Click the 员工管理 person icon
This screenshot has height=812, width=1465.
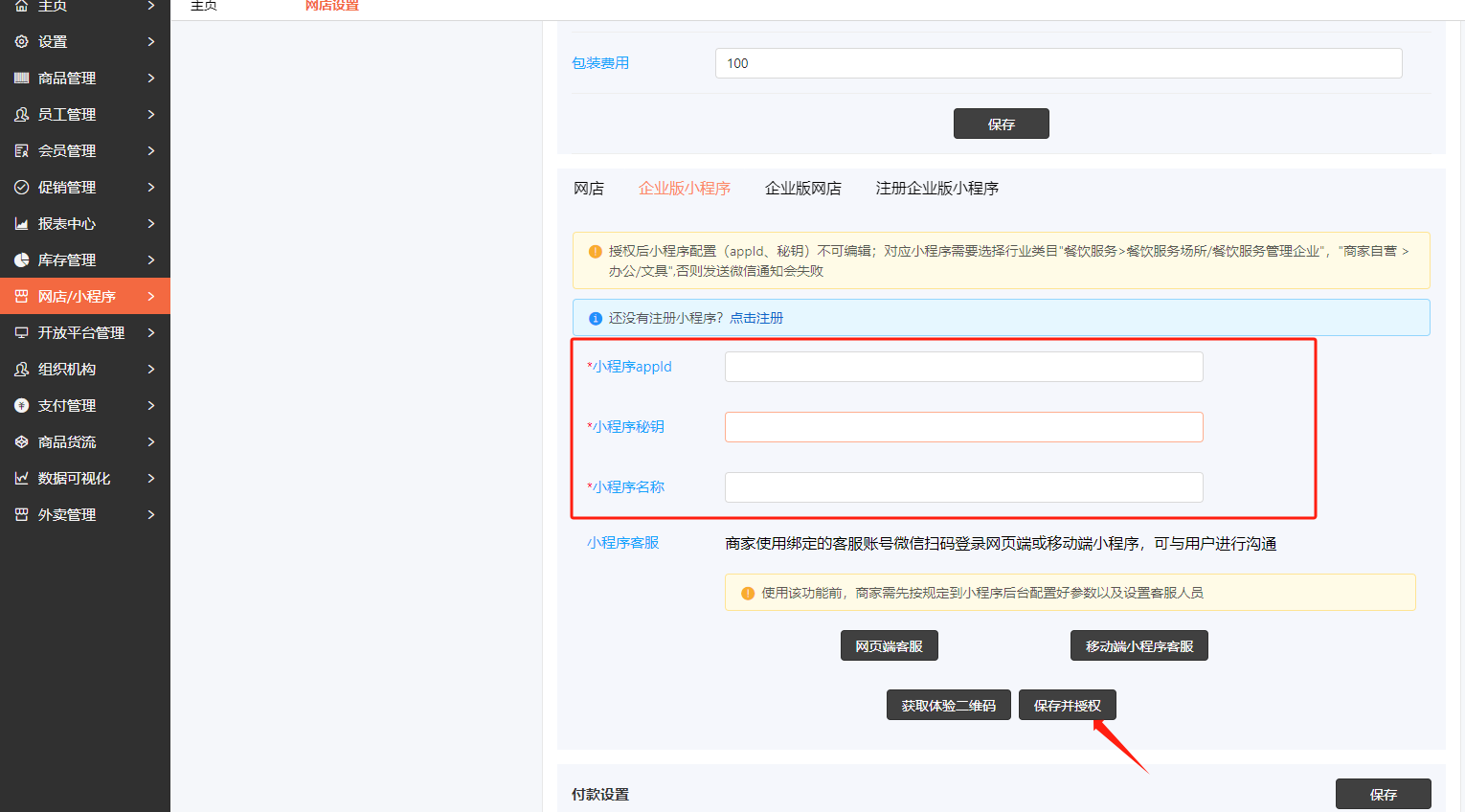point(21,115)
